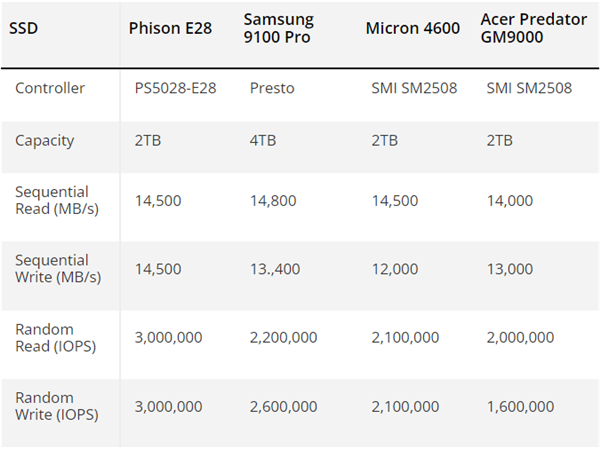Screen dimensions: 600x449
Task: Click the PS5028-E28 controller cell
Action: pos(174,88)
